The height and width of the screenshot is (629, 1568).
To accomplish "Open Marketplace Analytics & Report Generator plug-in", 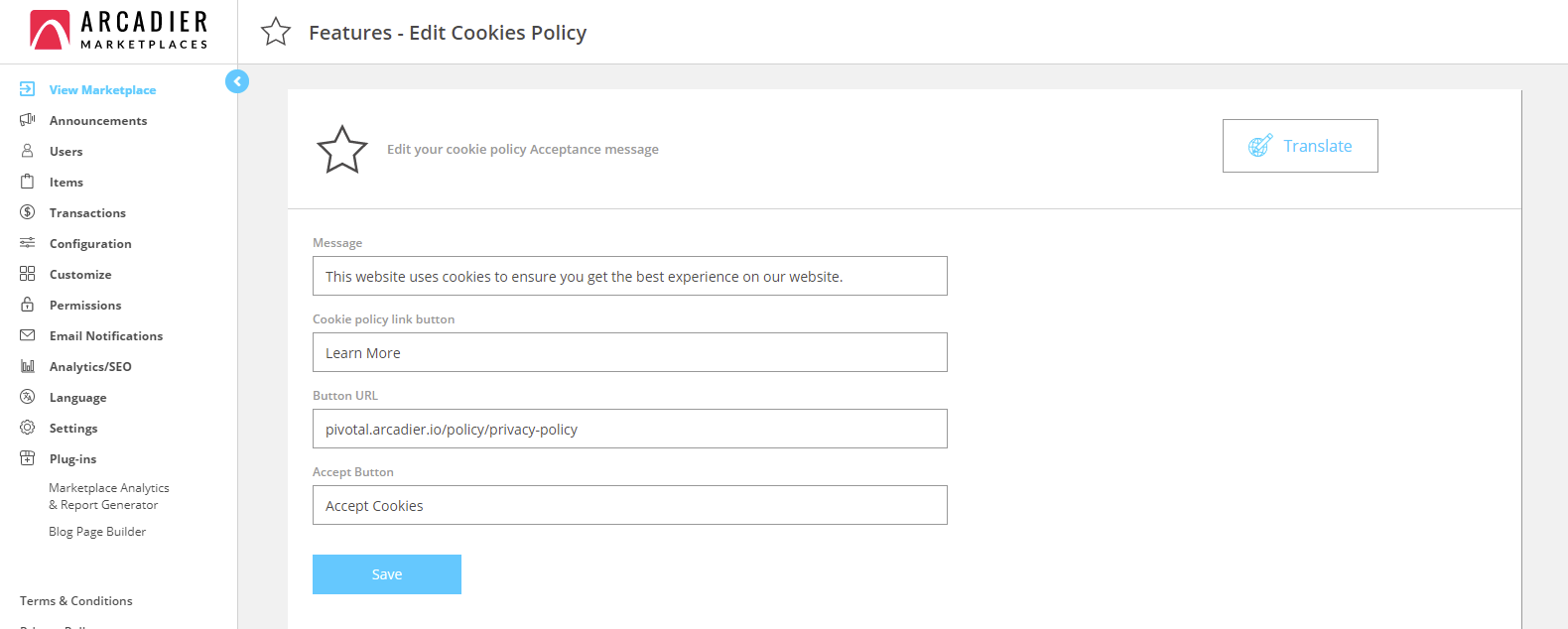I will pos(109,496).
